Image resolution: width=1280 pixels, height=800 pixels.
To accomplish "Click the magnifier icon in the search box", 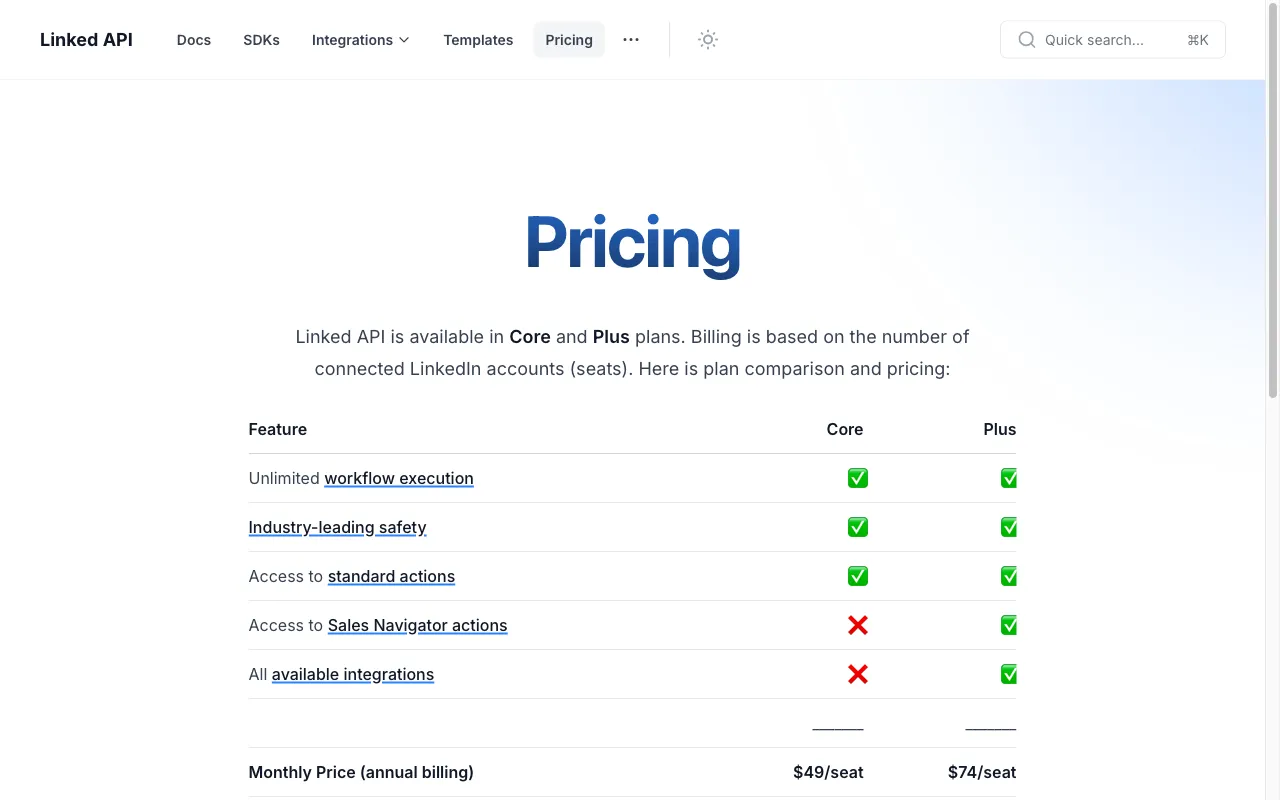I will point(1027,40).
